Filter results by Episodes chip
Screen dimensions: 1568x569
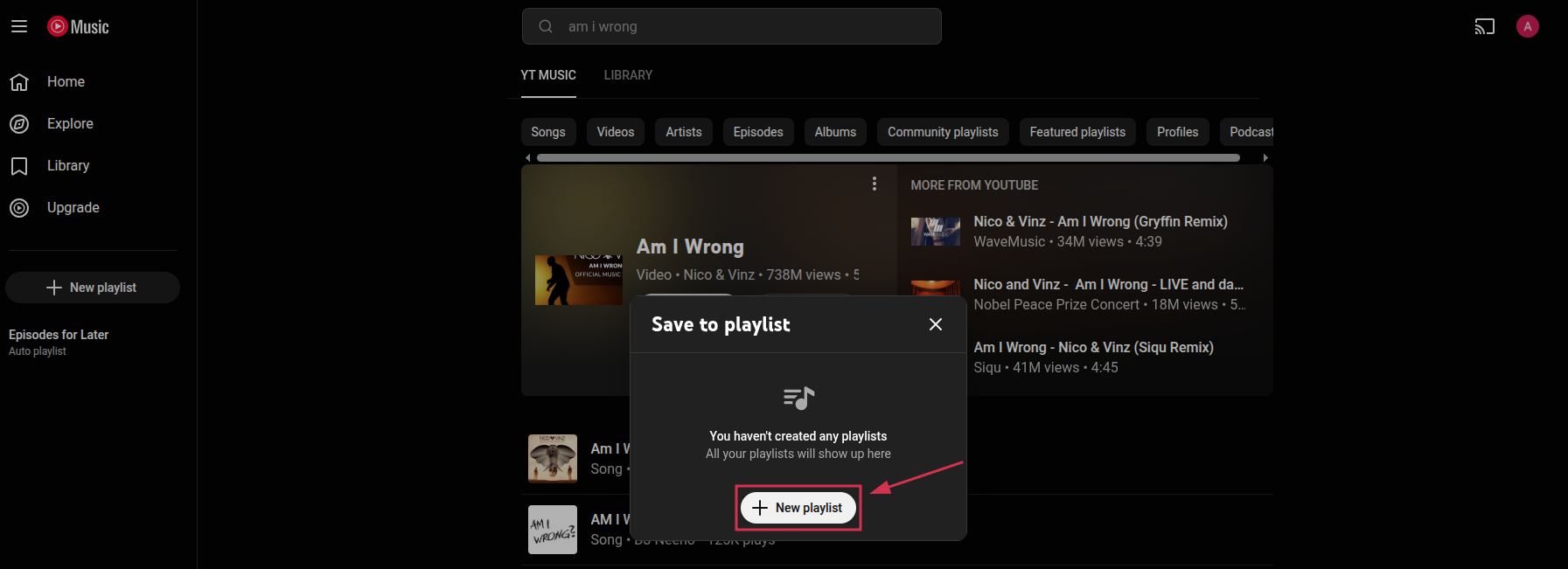click(758, 132)
